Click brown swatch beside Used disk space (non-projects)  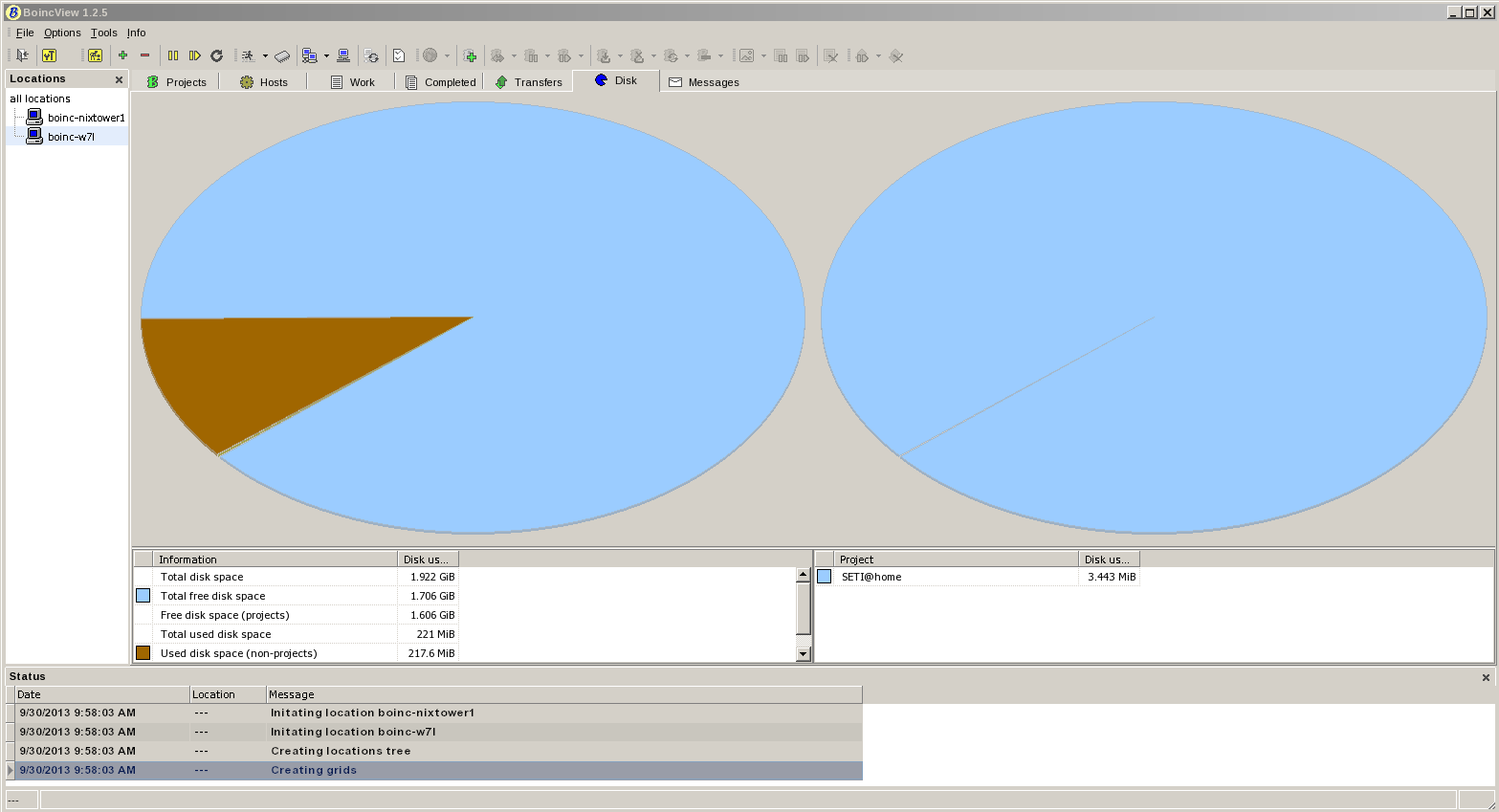pos(143,652)
